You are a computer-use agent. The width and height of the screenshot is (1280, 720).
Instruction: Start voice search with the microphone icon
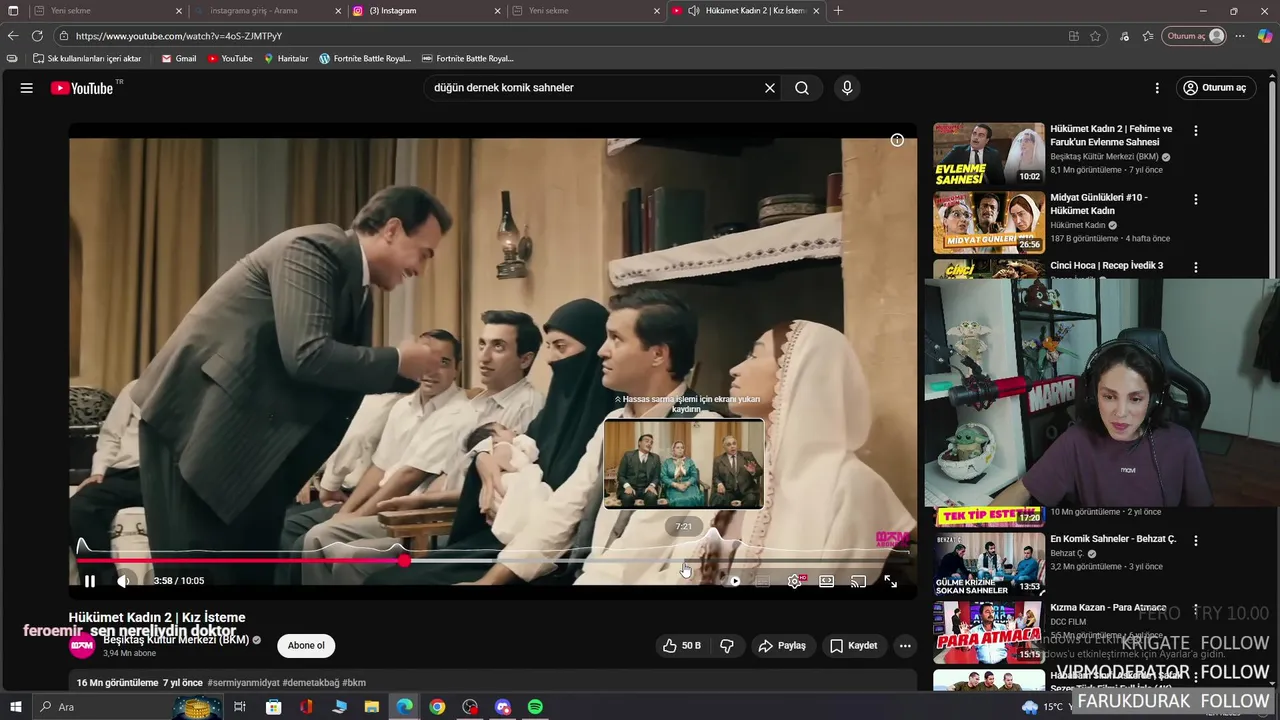pos(847,88)
